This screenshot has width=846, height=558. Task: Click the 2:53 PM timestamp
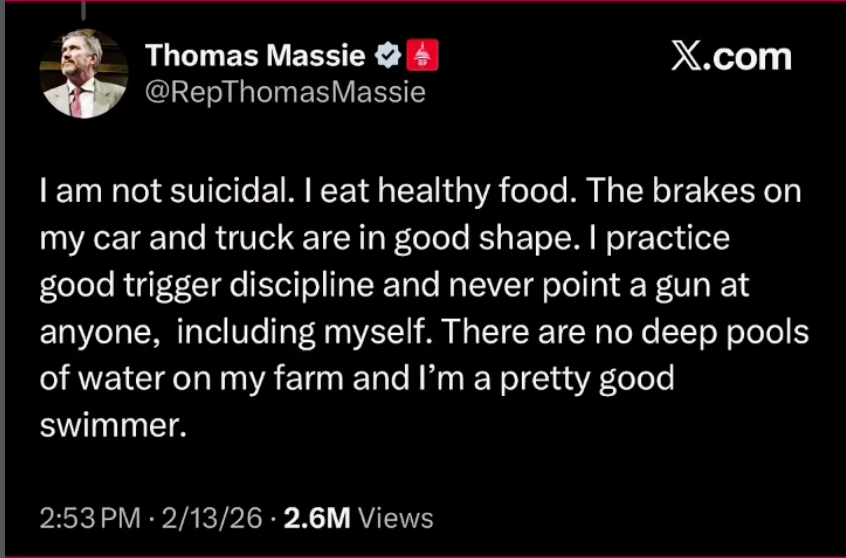pyautogui.click(x=90, y=518)
